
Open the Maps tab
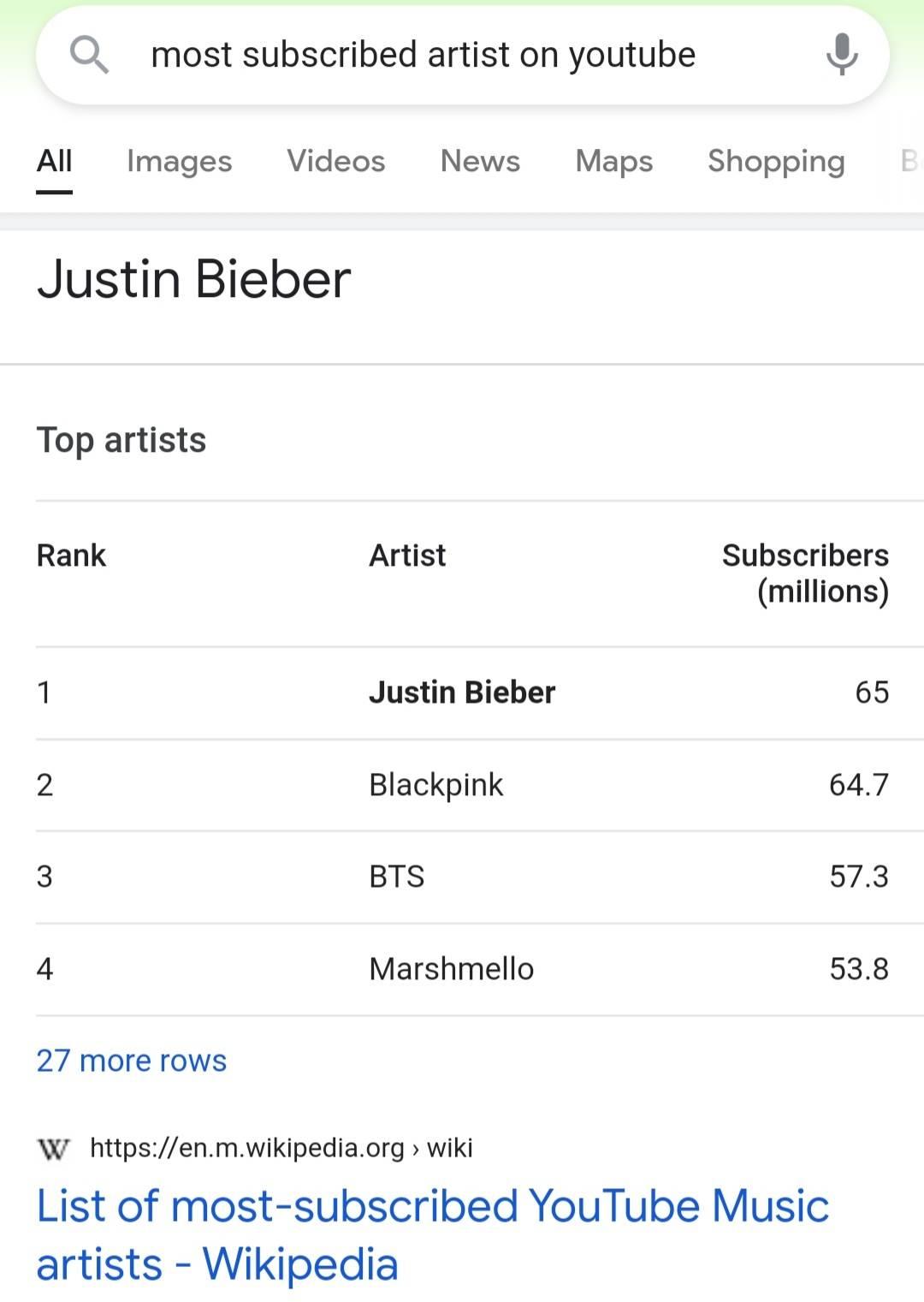pos(613,161)
